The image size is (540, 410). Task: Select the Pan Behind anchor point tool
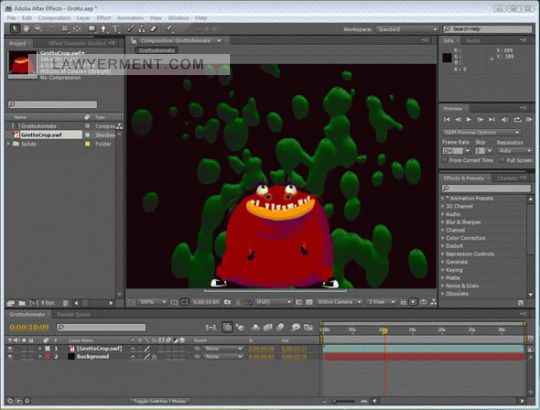point(77,29)
